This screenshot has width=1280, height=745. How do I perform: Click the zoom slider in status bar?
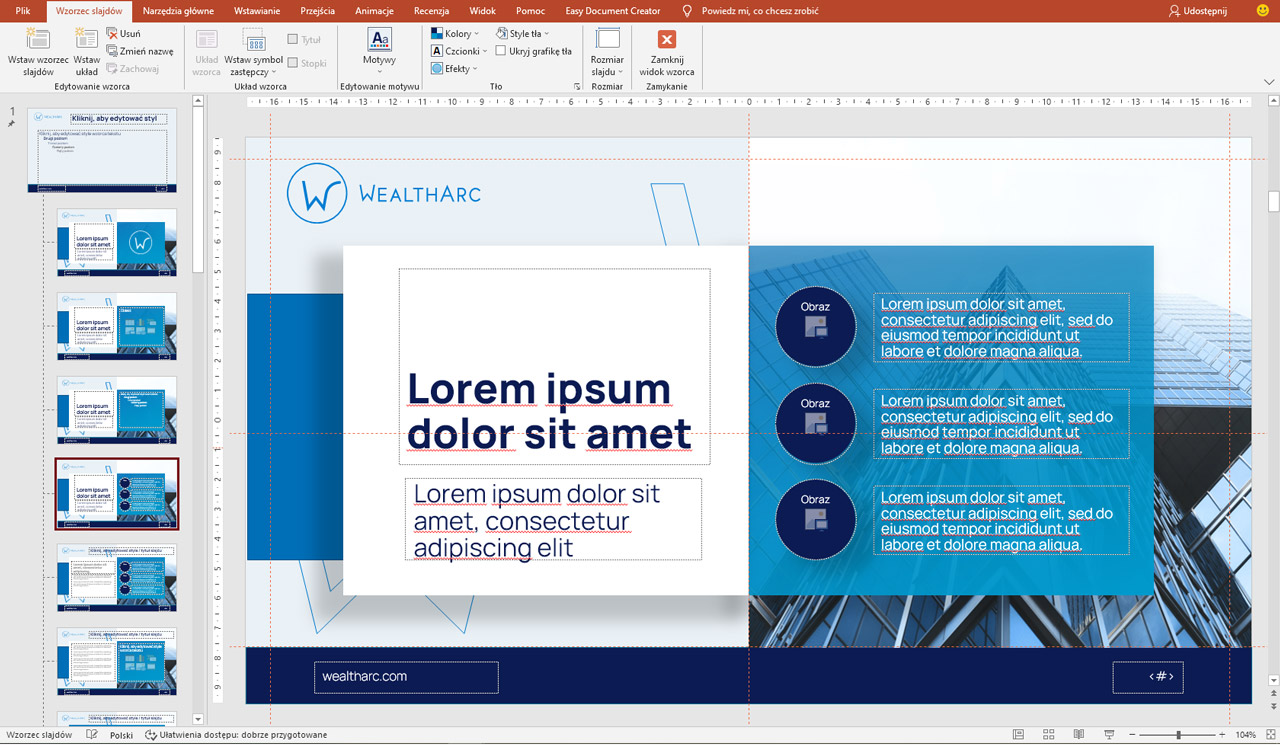(x=1178, y=735)
